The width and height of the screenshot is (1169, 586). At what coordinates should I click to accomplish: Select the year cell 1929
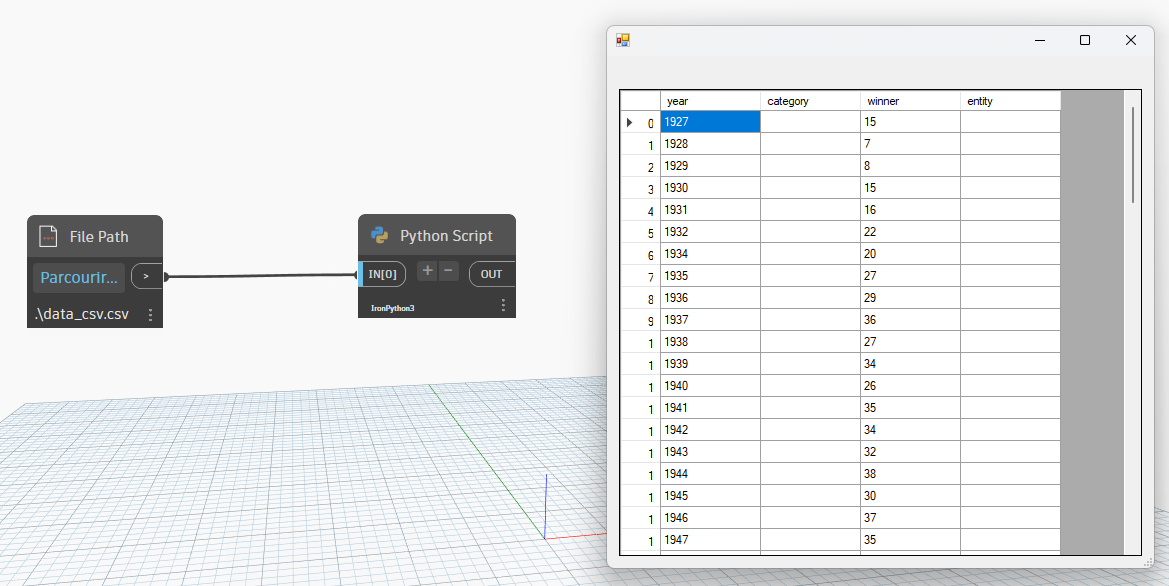point(710,166)
